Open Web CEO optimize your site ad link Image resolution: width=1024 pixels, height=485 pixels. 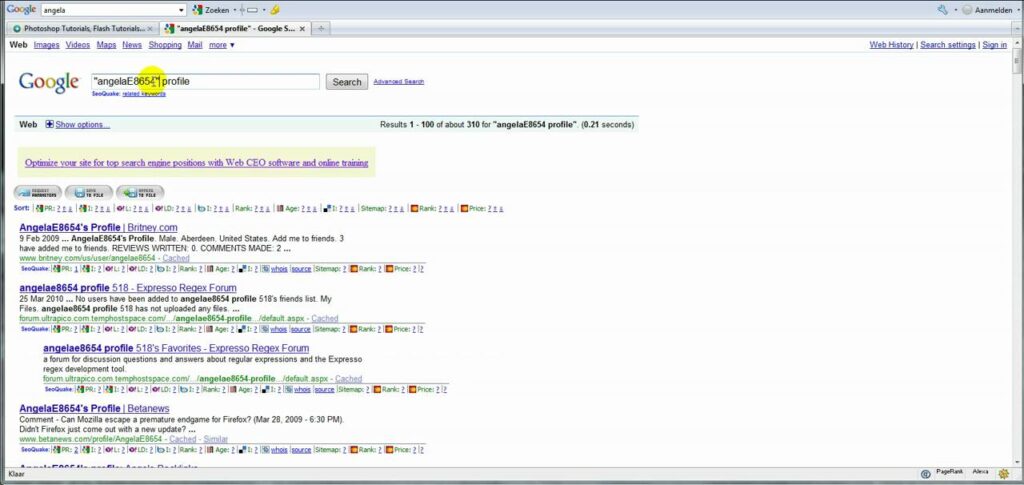point(197,163)
